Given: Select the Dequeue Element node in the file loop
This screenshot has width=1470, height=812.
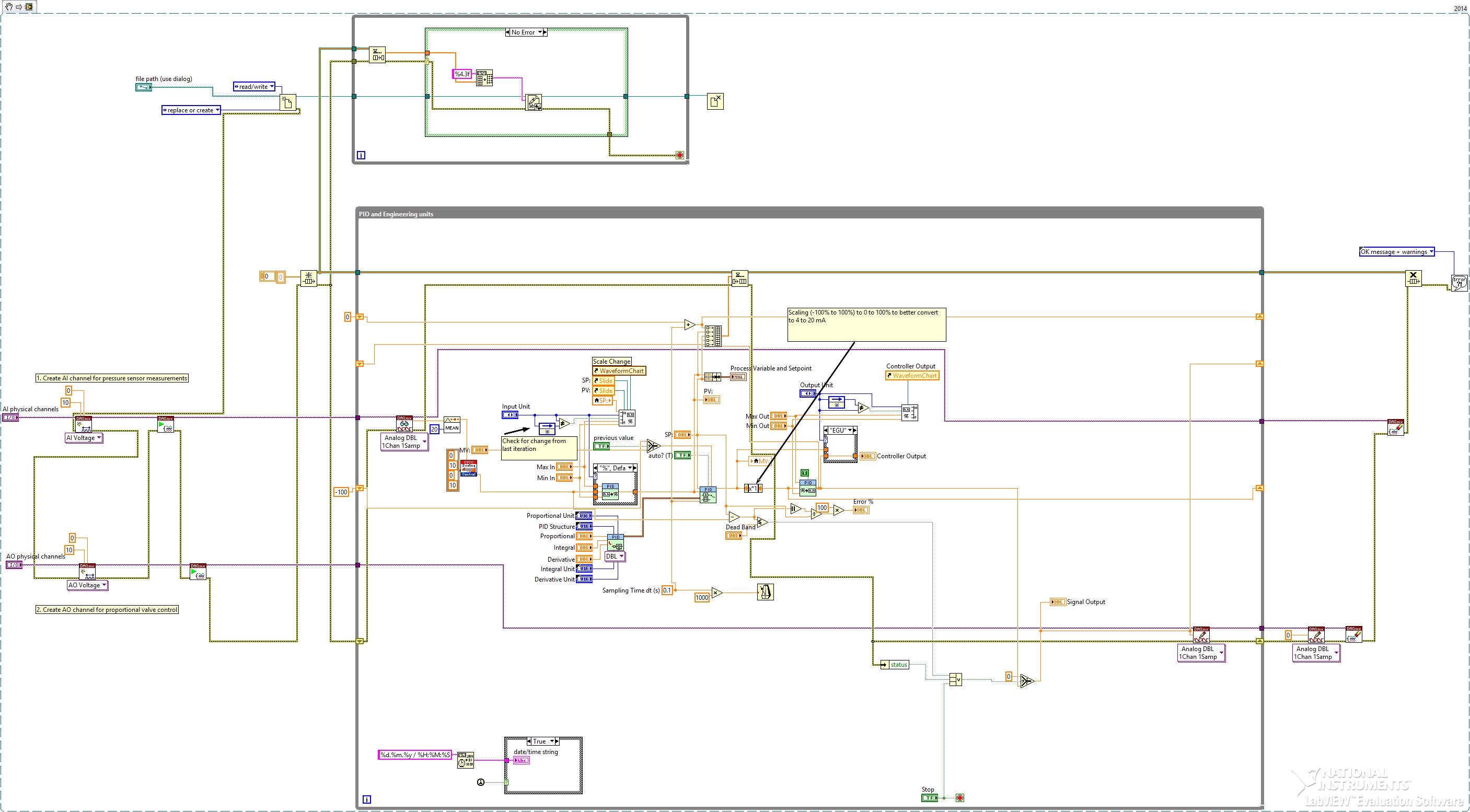Looking at the screenshot, I should [377, 55].
